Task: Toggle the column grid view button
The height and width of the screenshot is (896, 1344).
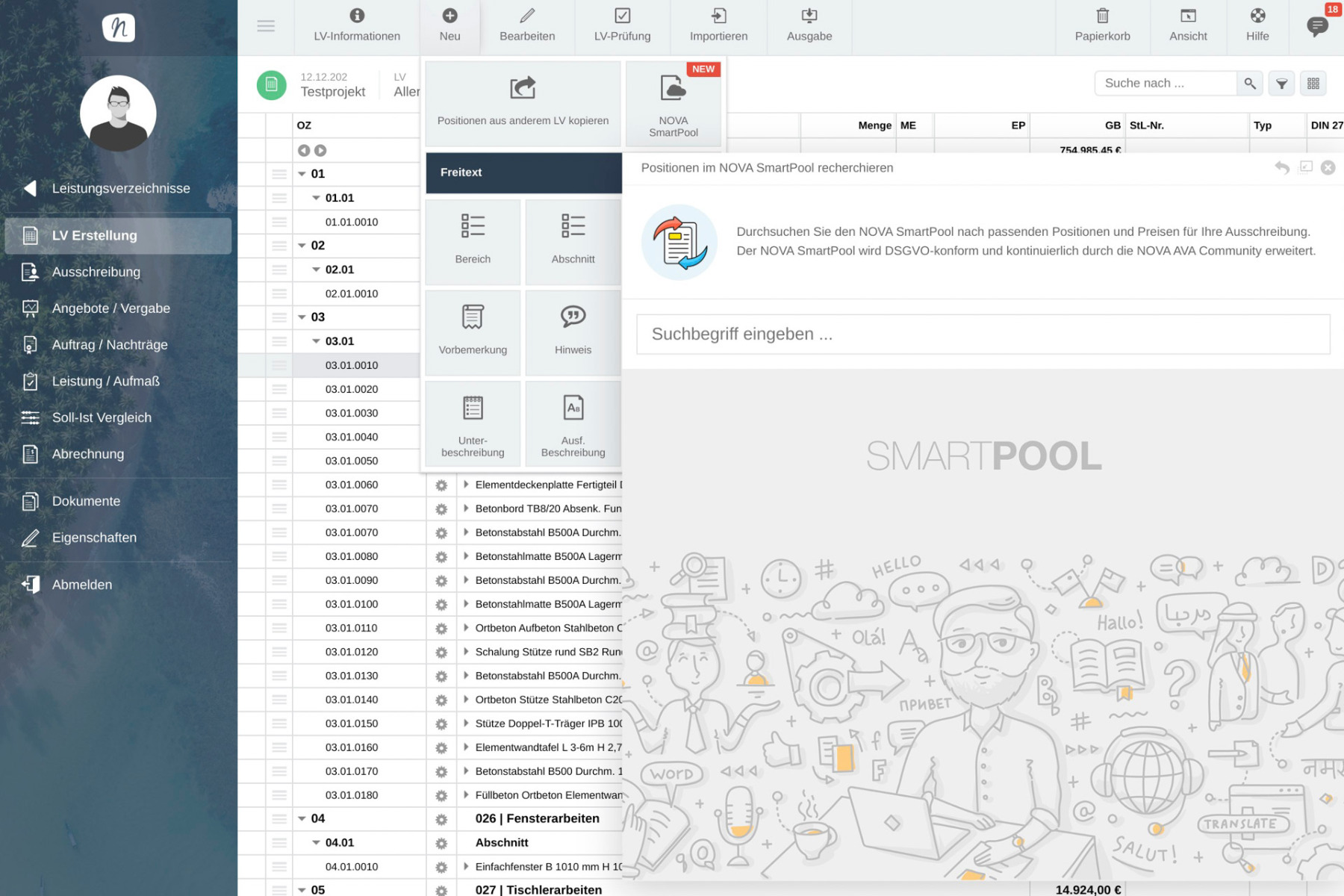Action: [1313, 83]
